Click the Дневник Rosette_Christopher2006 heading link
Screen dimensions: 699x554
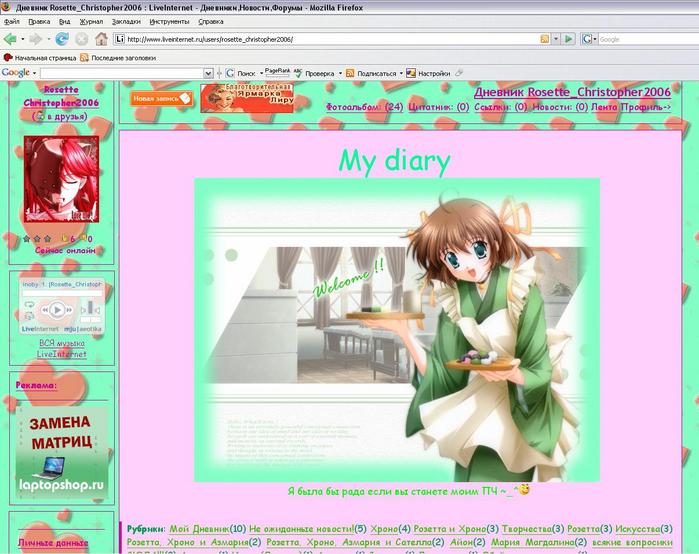pyautogui.click(x=572, y=92)
